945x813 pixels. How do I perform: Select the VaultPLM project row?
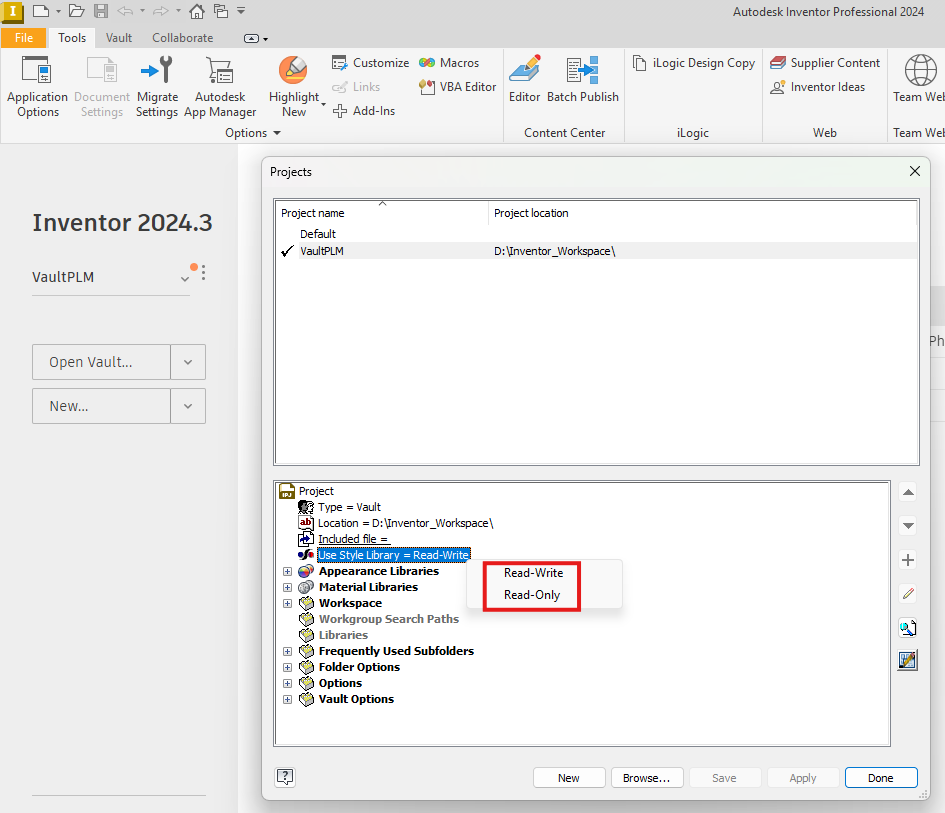[x=597, y=251]
